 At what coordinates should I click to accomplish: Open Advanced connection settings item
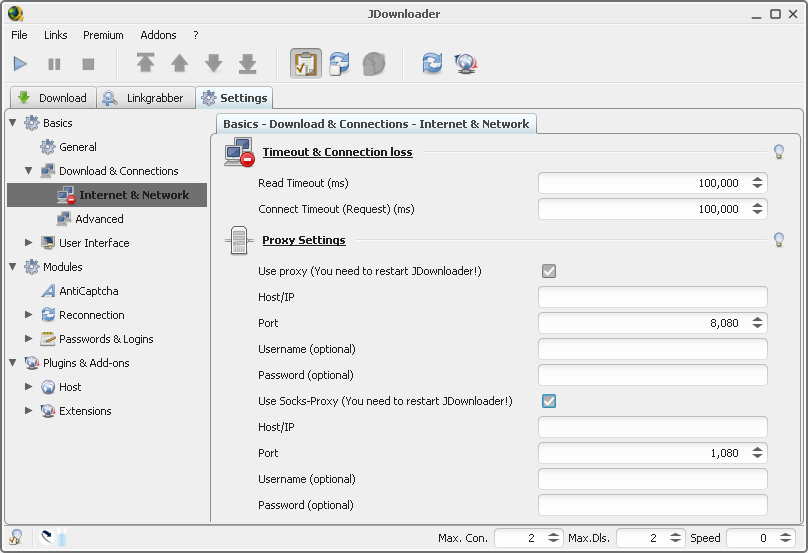[x=90, y=219]
